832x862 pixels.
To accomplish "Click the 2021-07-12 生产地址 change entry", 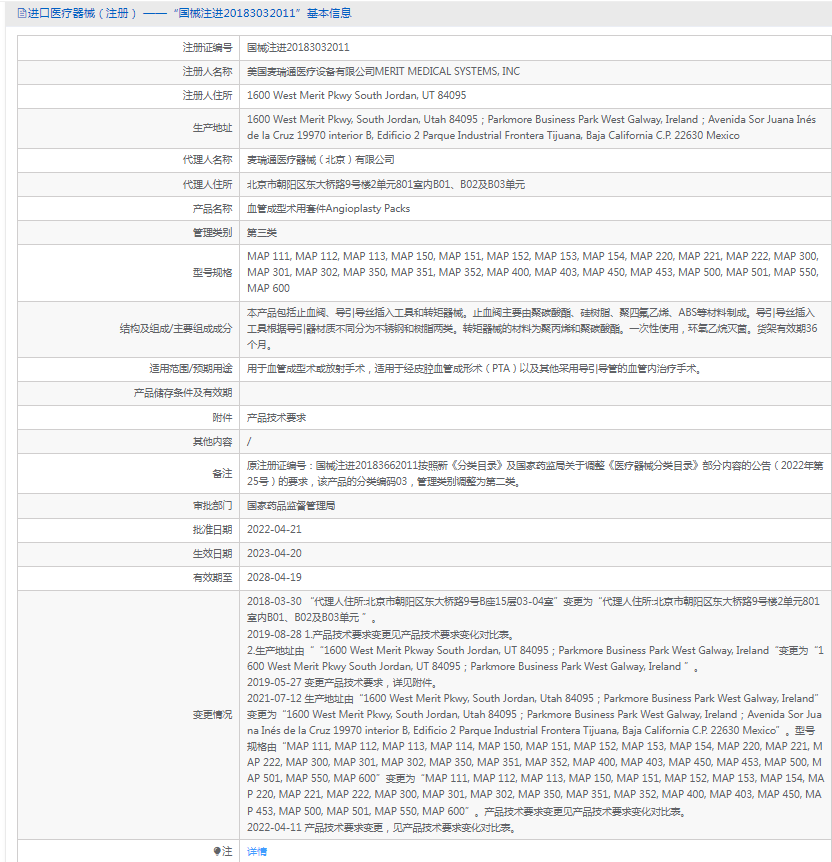I will point(536,755).
